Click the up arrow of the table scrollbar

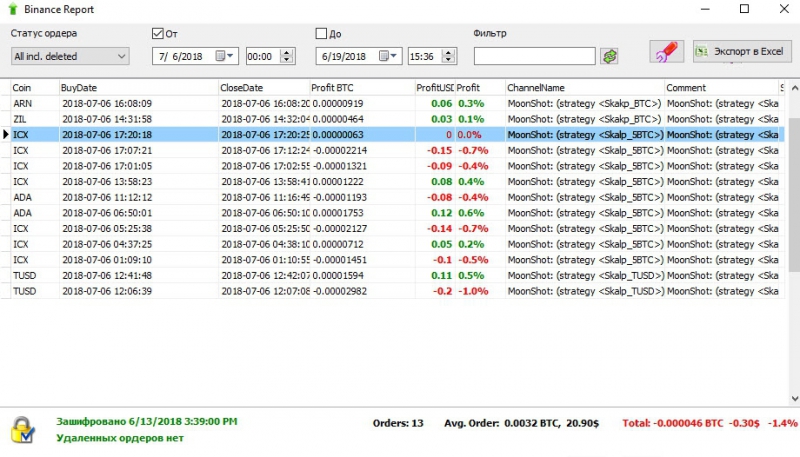[x=794, y=88]
